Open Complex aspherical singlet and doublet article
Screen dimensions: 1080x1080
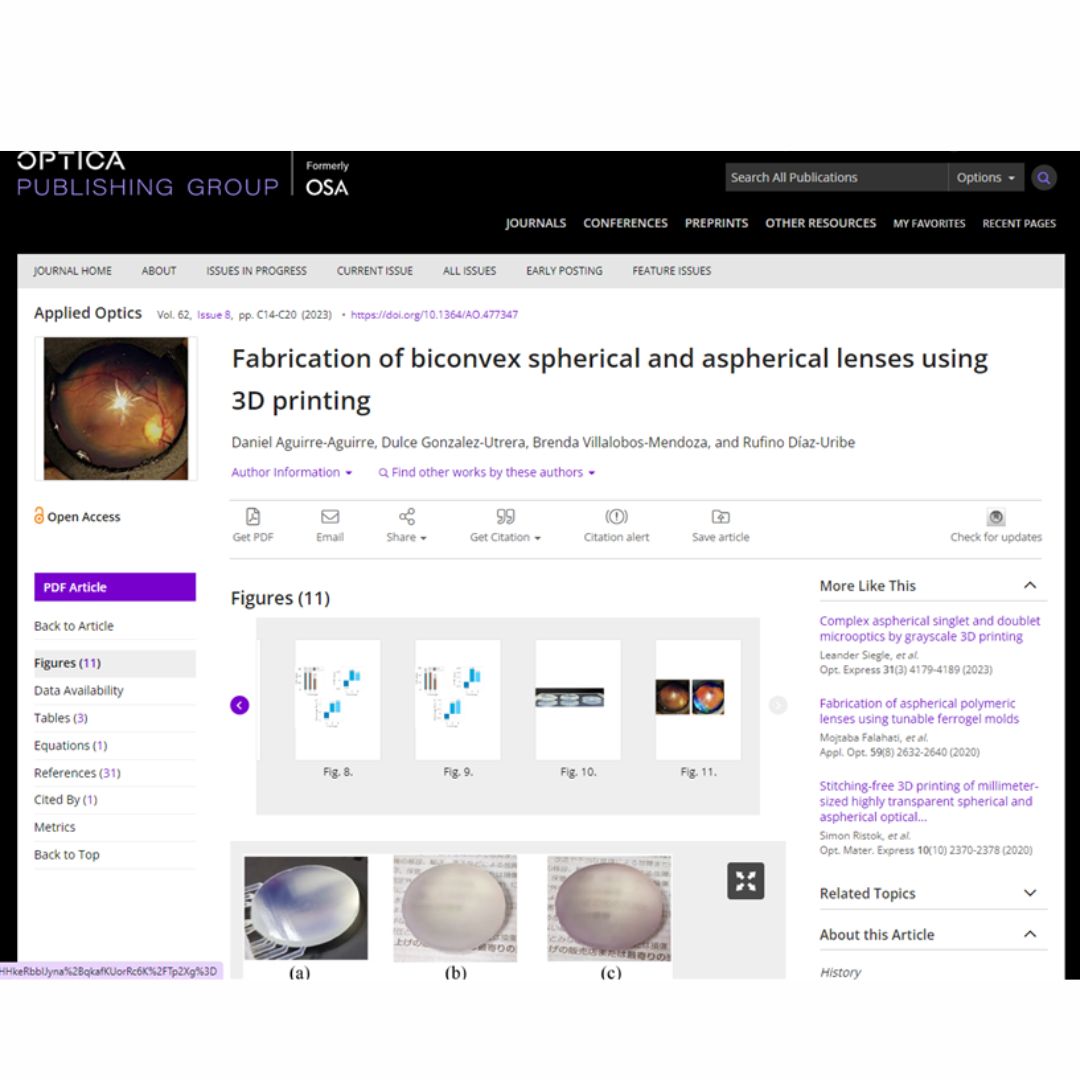(929, 628)
